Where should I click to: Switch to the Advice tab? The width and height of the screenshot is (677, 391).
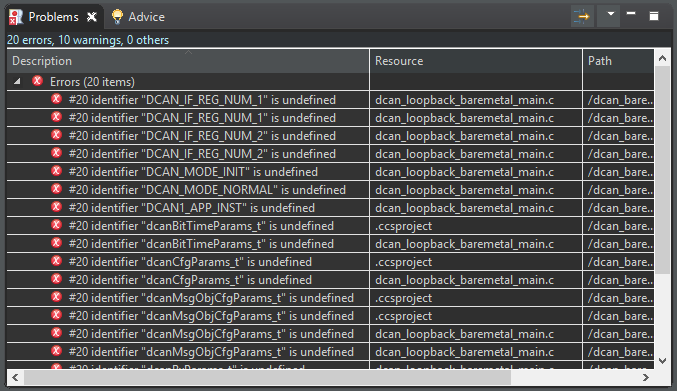pos(138,17)
